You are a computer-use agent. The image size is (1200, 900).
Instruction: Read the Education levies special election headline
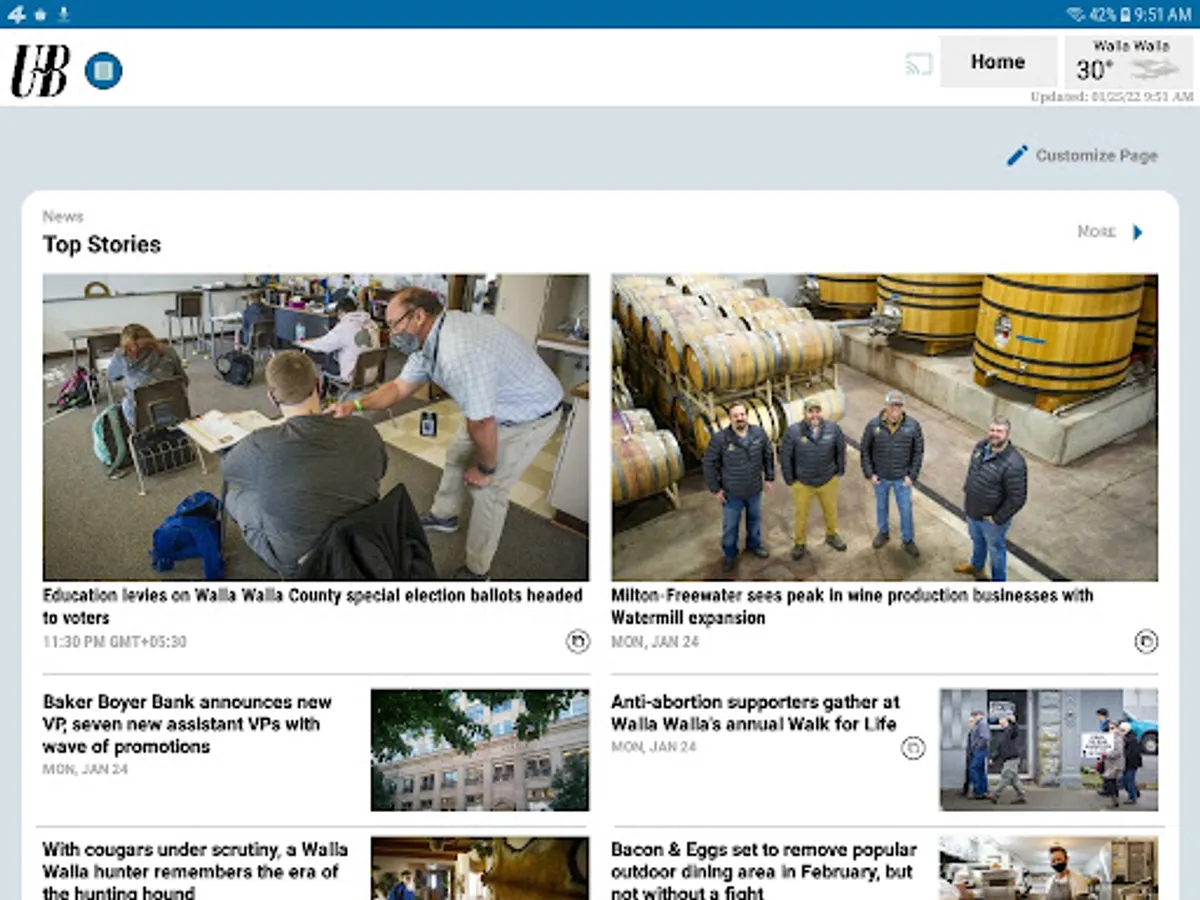click(x=313, y=606)
